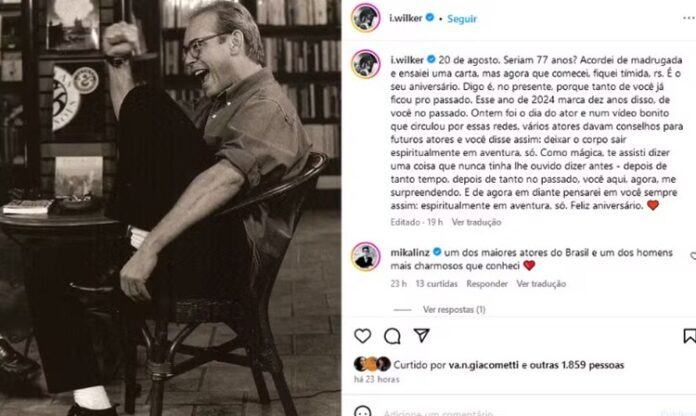Expand replies with Ver respostas (1)
The width and height of the screenshot is (696, 416).
tap(454, 309)
